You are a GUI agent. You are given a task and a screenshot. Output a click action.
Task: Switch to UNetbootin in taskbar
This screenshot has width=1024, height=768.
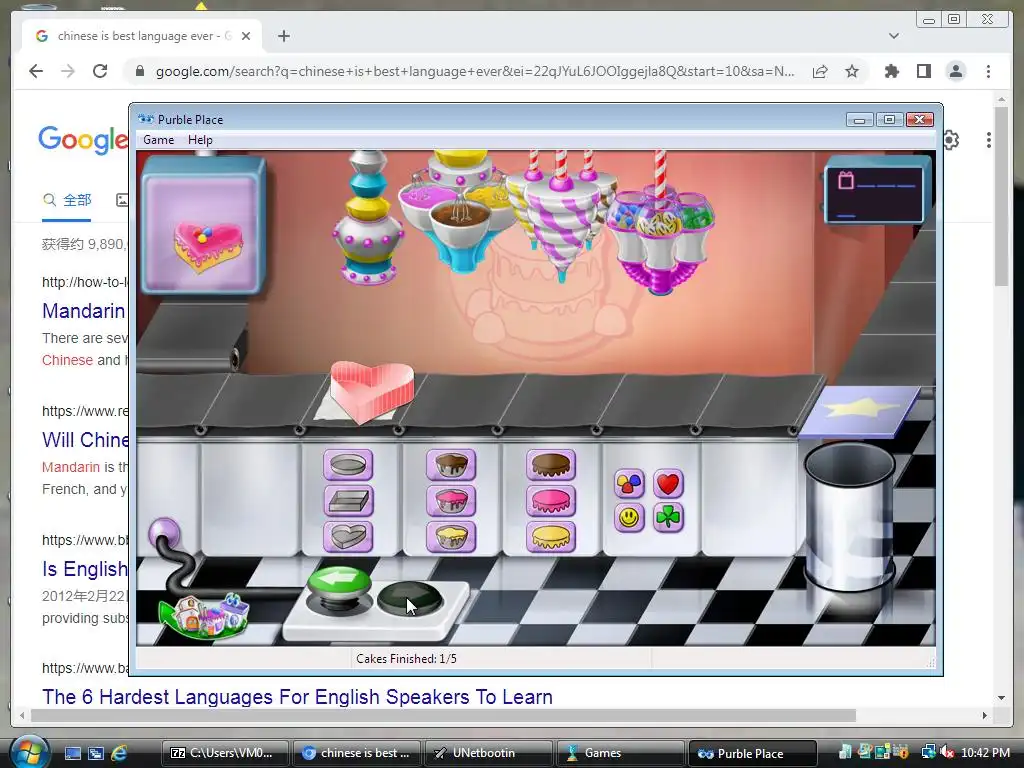tap(488, 753)
